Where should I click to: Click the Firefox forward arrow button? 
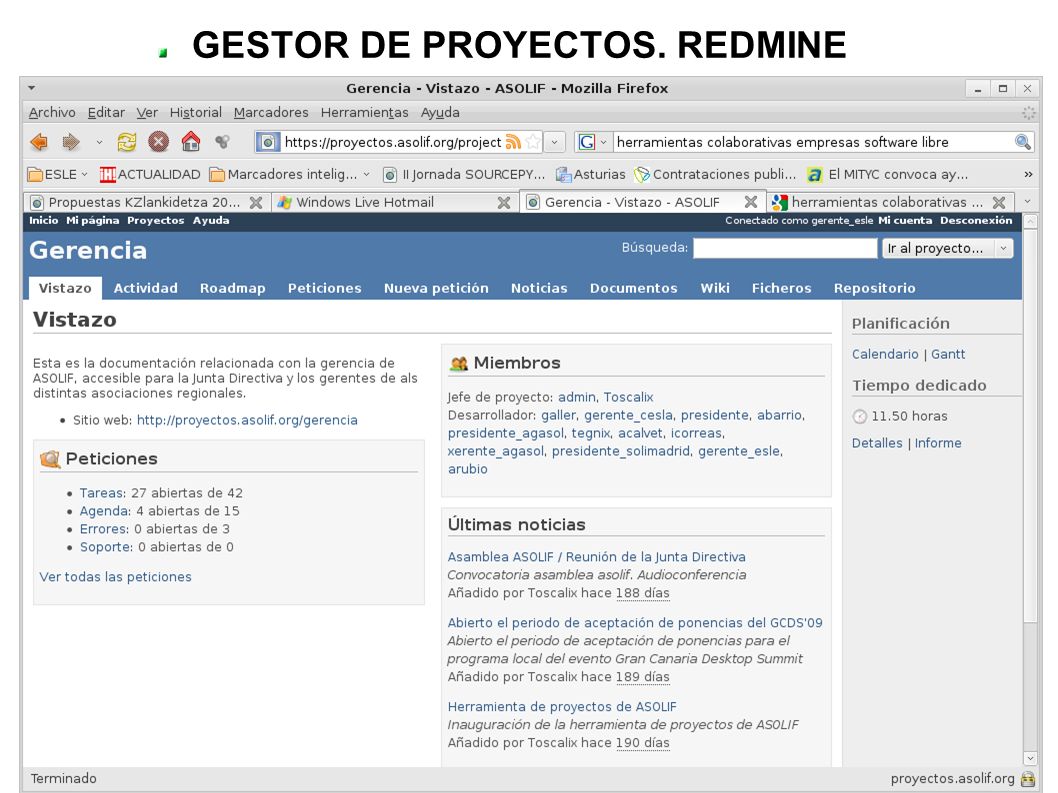[71, 142]
